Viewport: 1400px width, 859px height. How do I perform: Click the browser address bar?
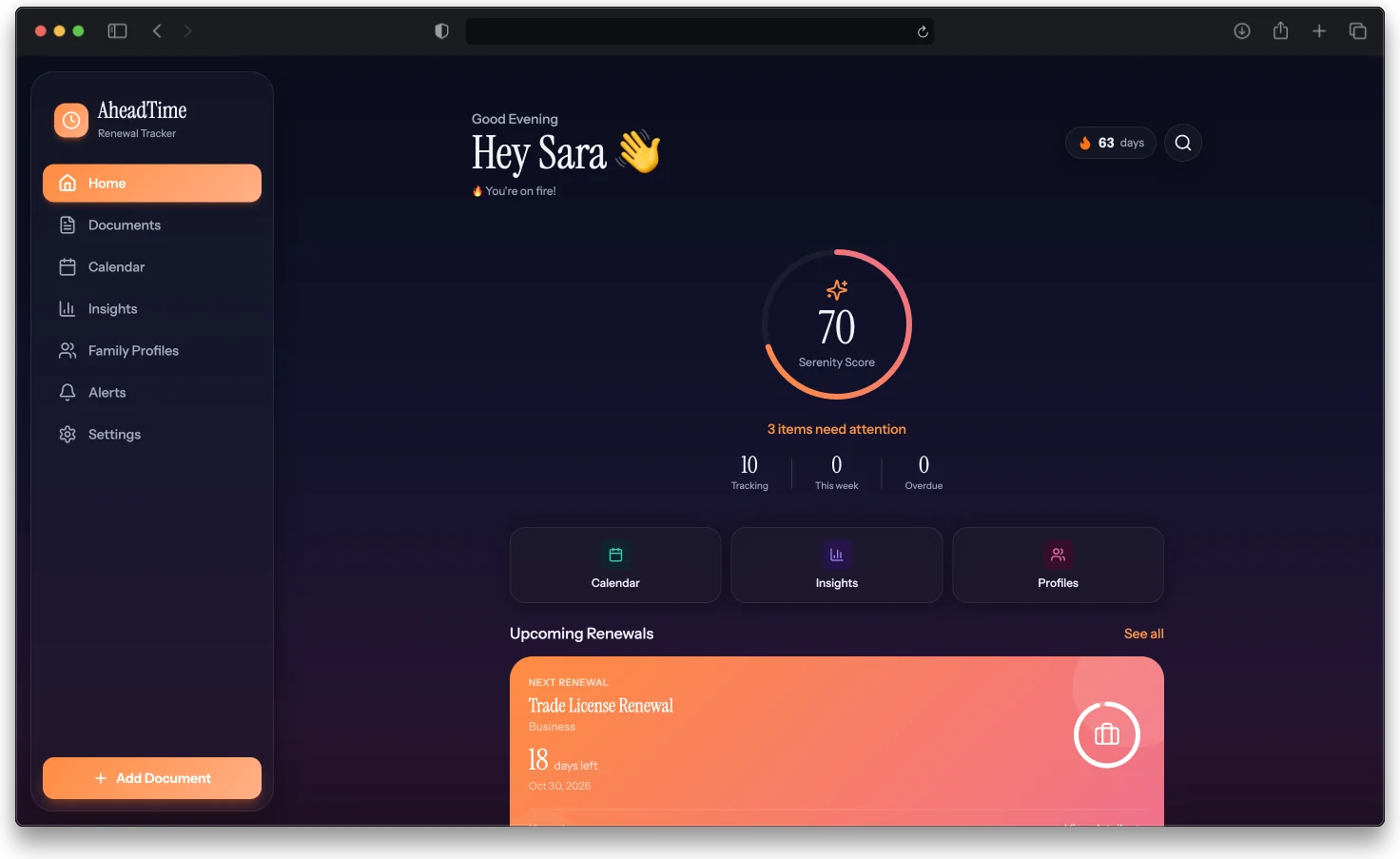click(699, 31)
